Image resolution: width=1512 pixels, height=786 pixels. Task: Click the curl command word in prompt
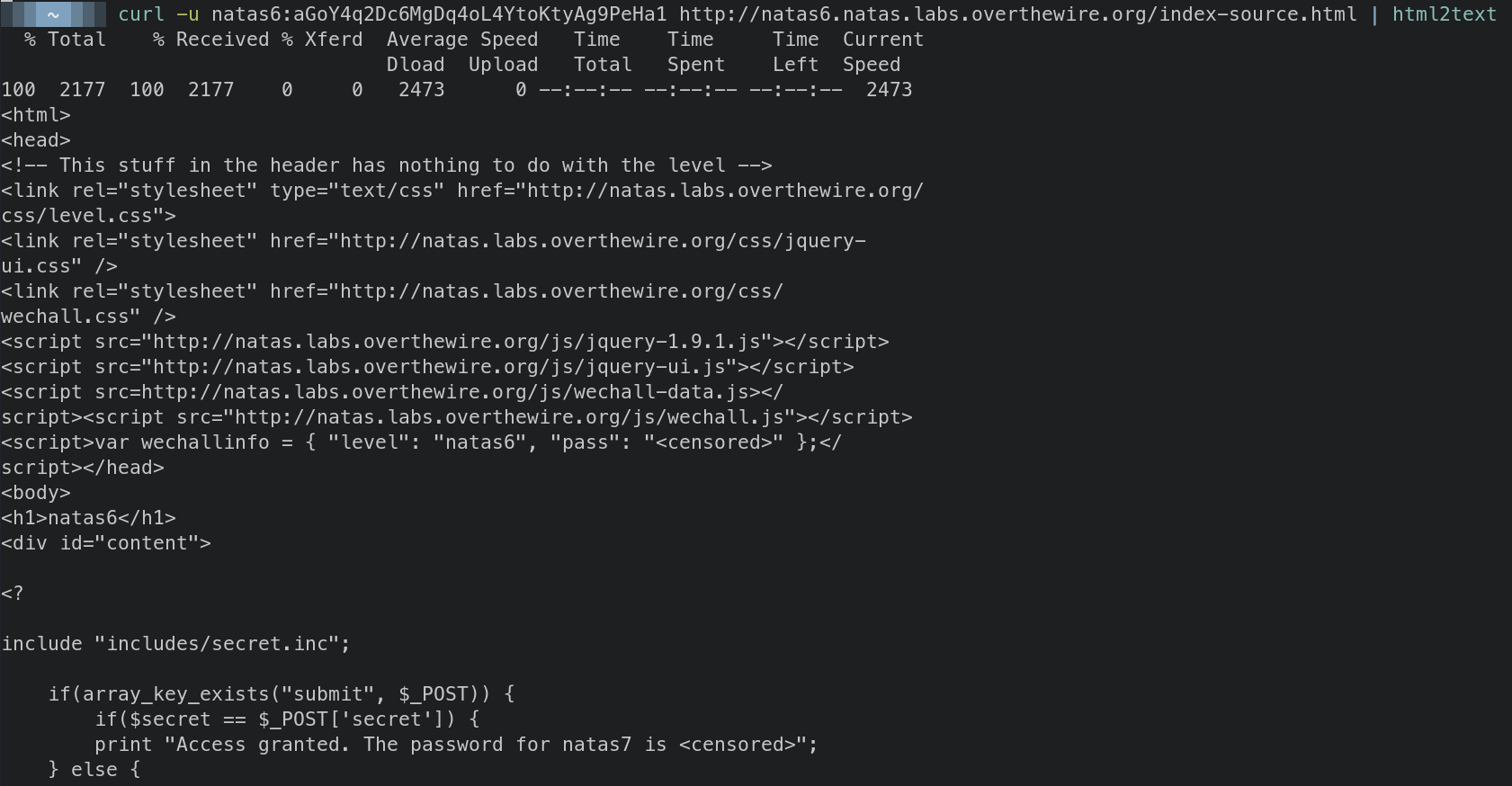(141, 14)
